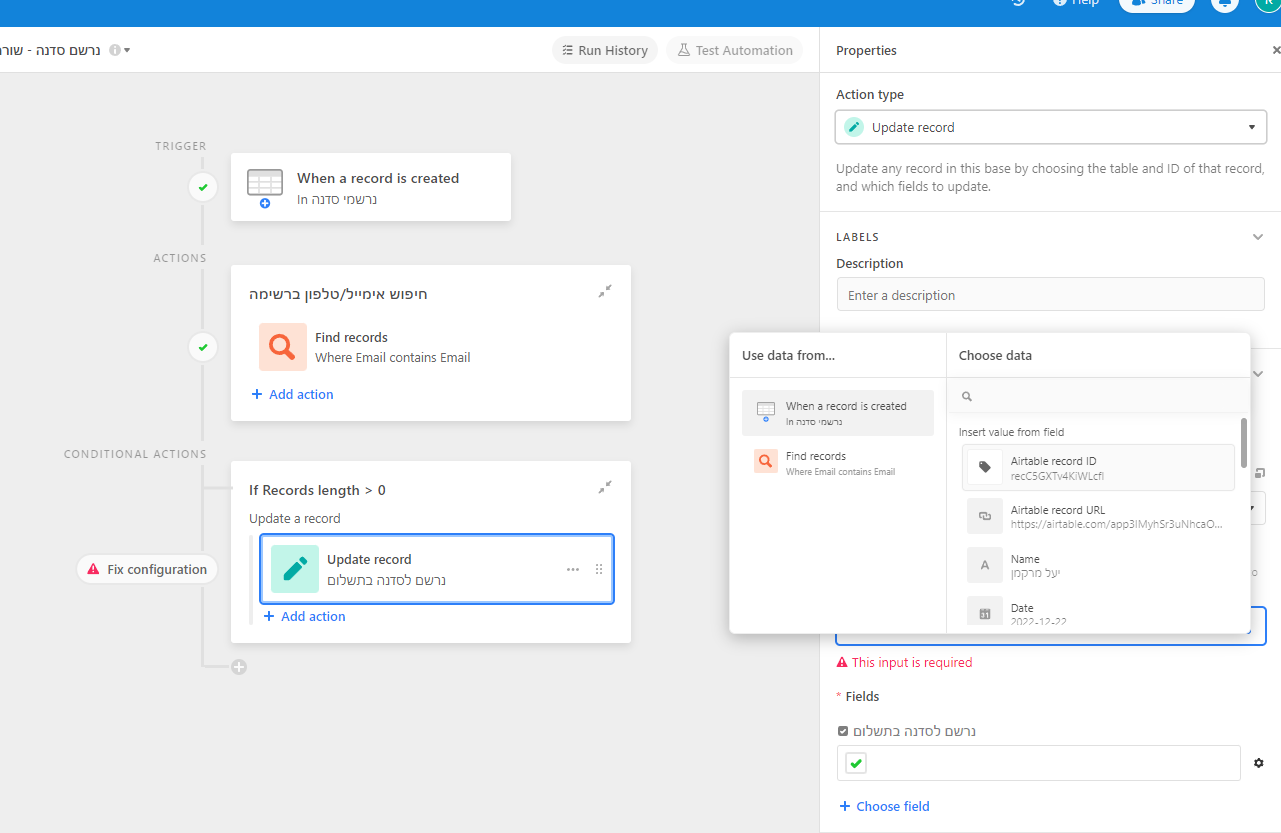1281x833 pixels.
Task: Open notifications bell icon
Action: 1225,3
